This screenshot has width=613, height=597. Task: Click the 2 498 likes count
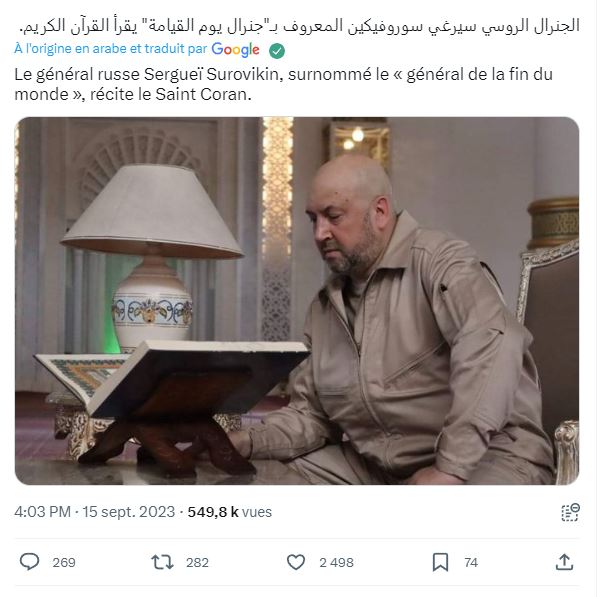pos(336,563)
